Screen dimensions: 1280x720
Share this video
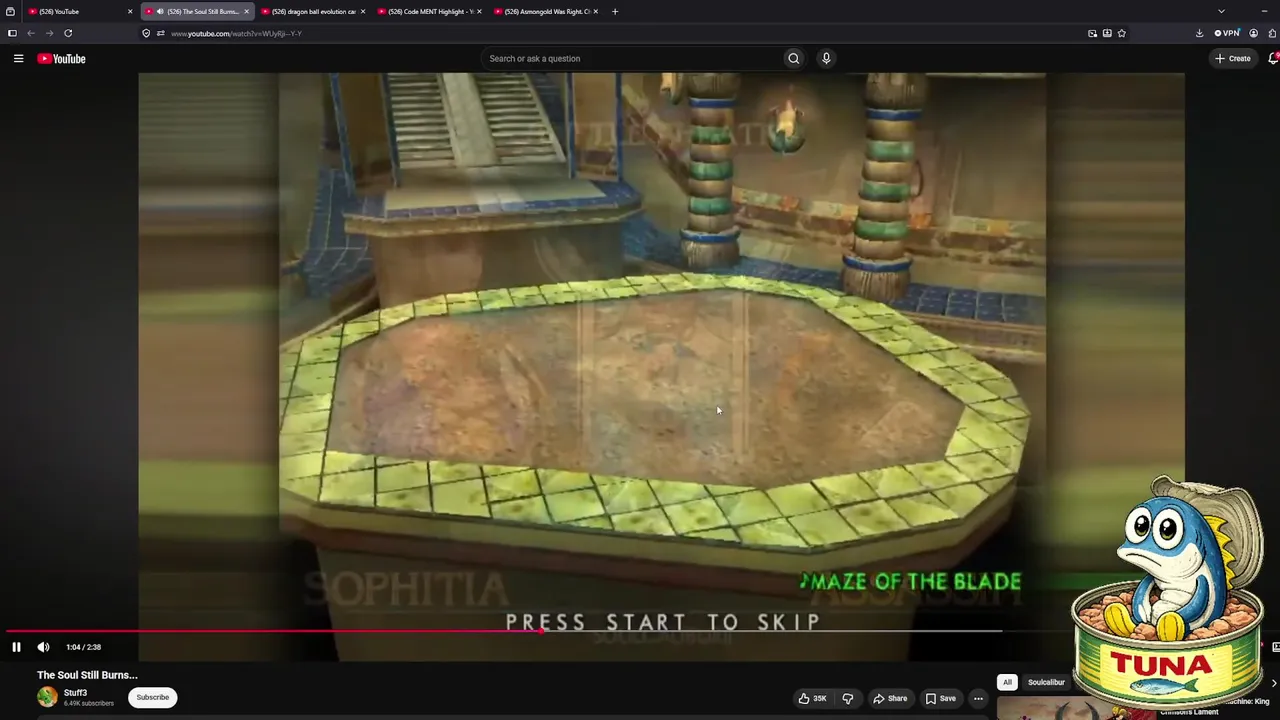[890, 698]
